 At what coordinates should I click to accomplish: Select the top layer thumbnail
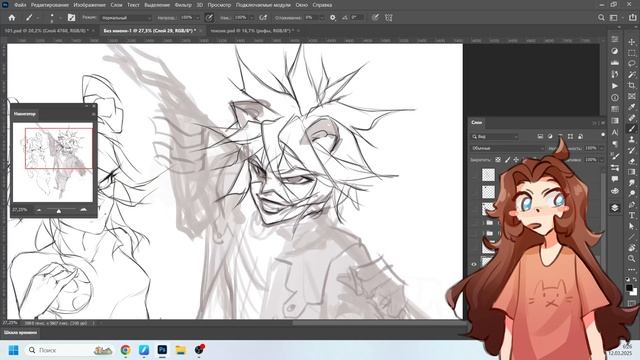coord(488,175)
